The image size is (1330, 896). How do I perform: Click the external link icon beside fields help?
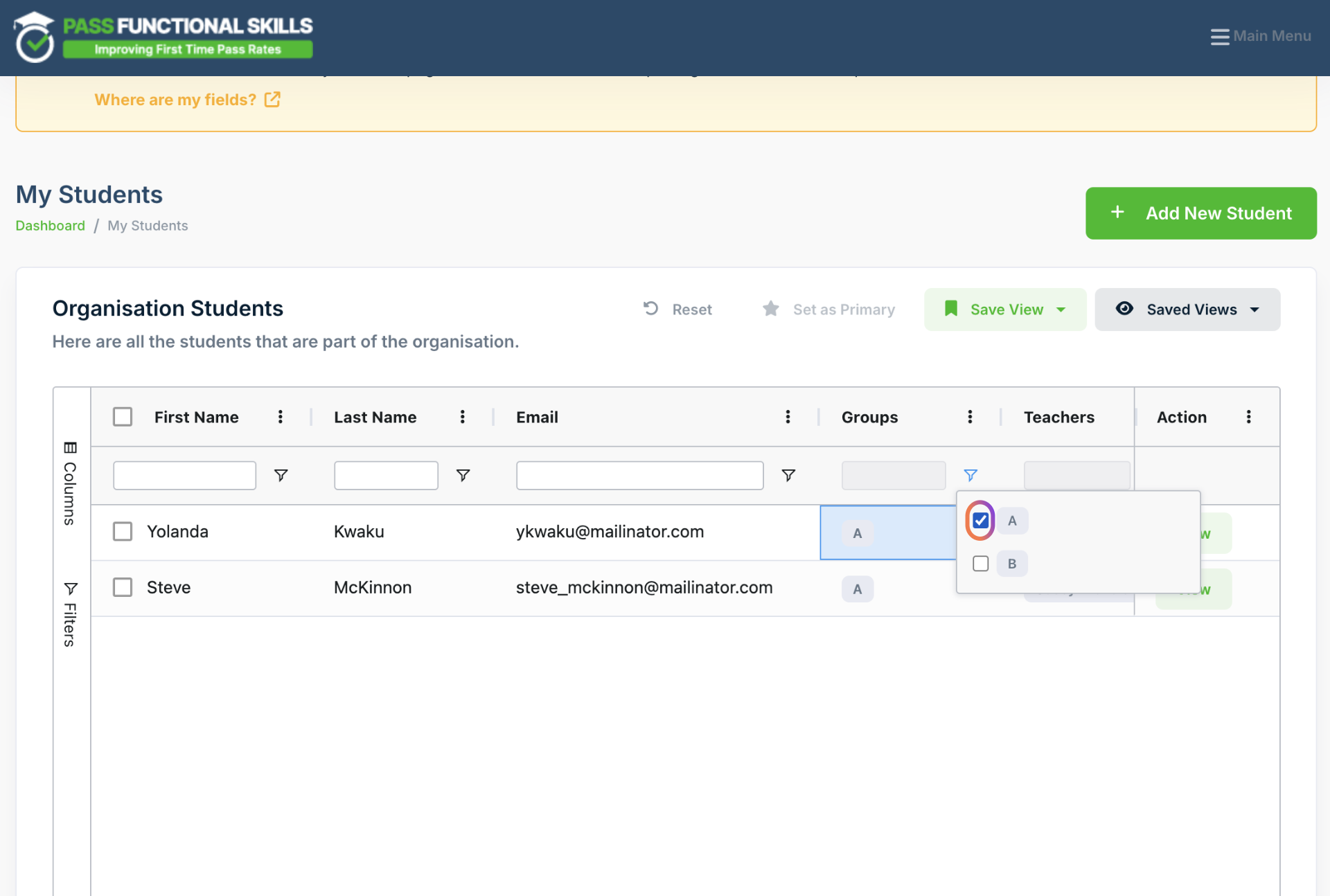272,100
